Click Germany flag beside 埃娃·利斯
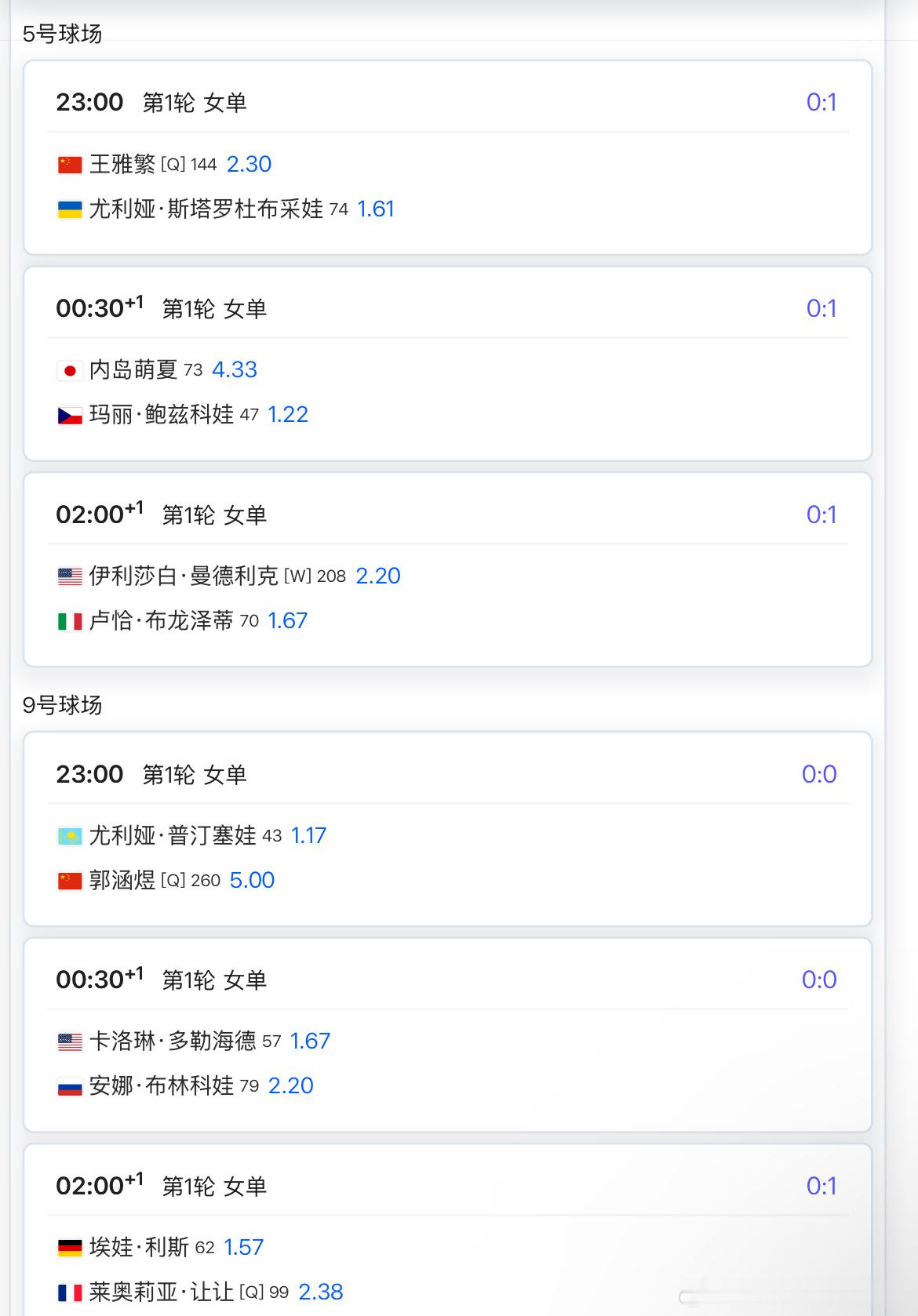 [x=70, y=1248]
